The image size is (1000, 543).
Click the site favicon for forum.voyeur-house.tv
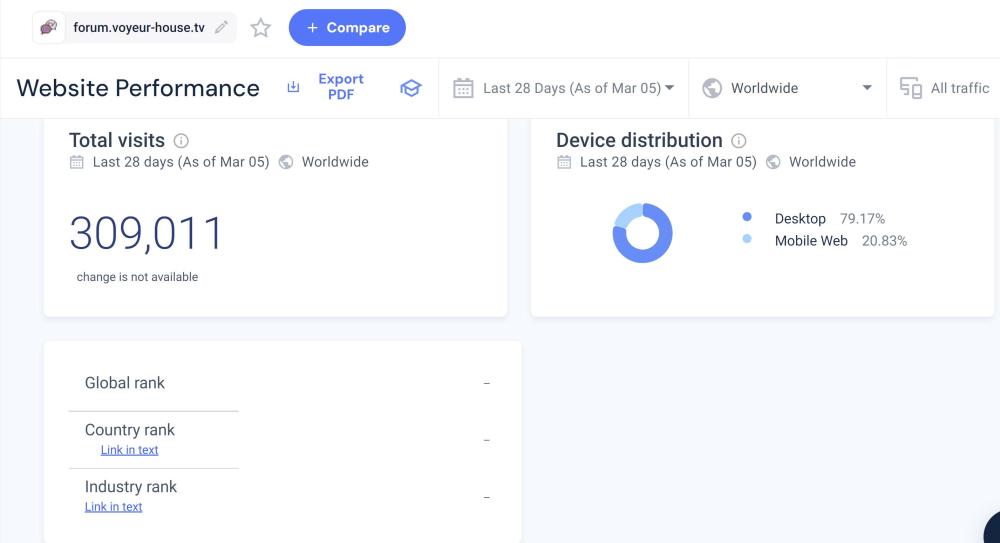(49, 28)
